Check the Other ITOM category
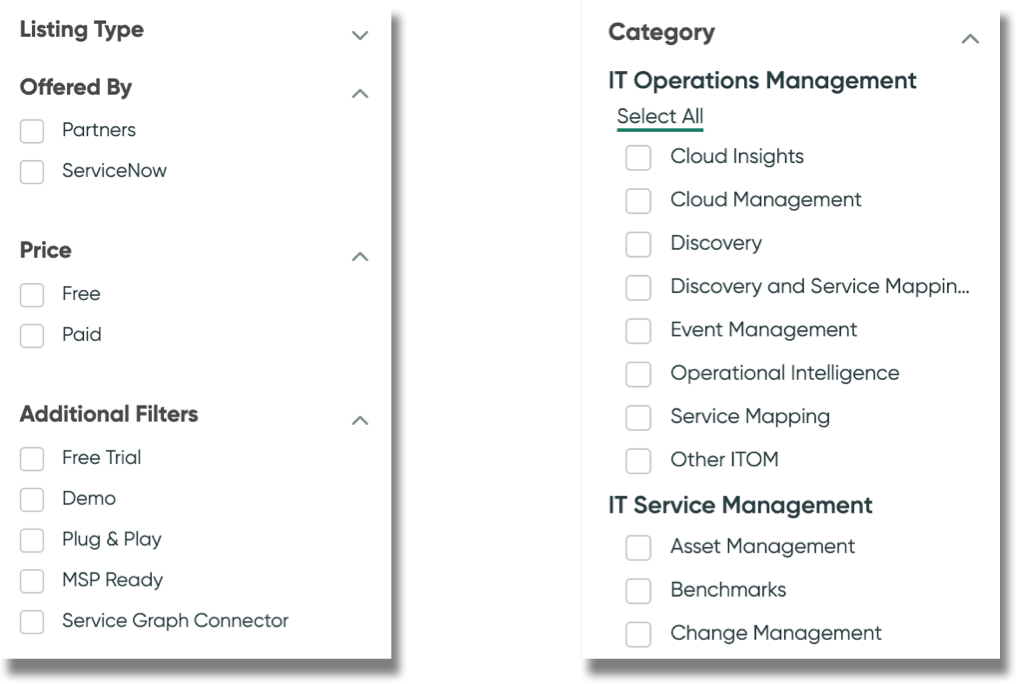The image size is (1018, 684). (638, 460)
